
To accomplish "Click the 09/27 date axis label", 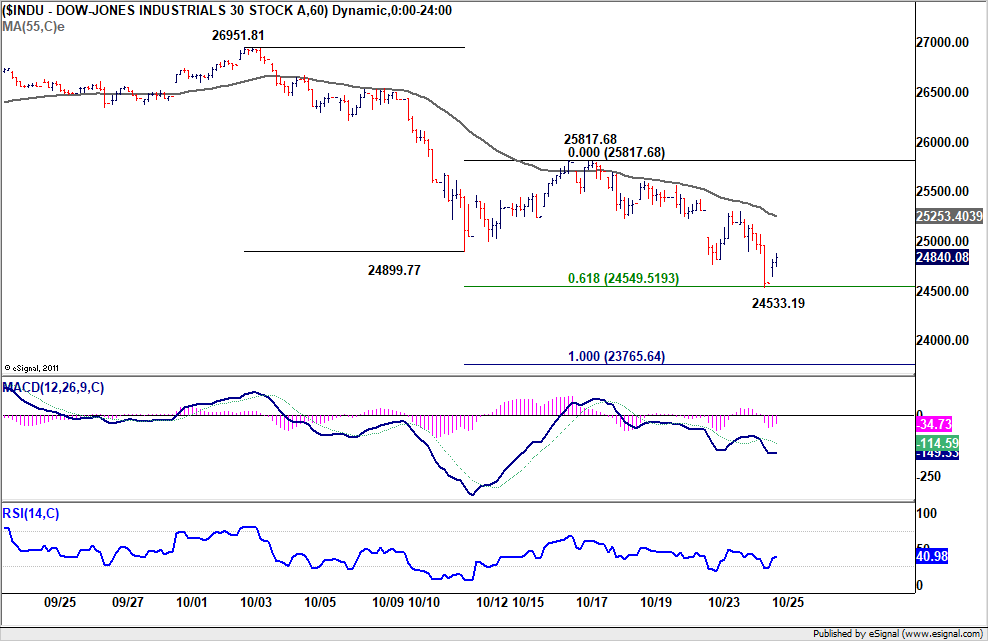I will [x=128, y=603].
